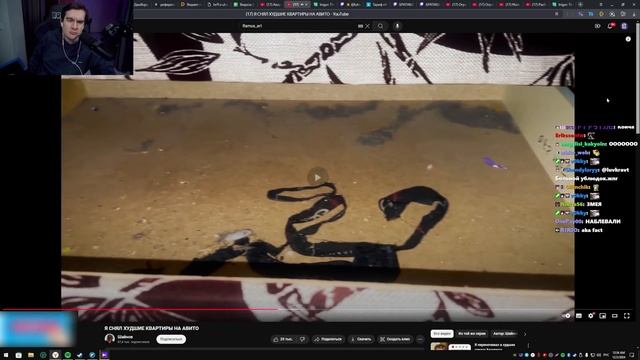
Task: Switch to the active YouTube browser tab
Action: pos(297,4)
